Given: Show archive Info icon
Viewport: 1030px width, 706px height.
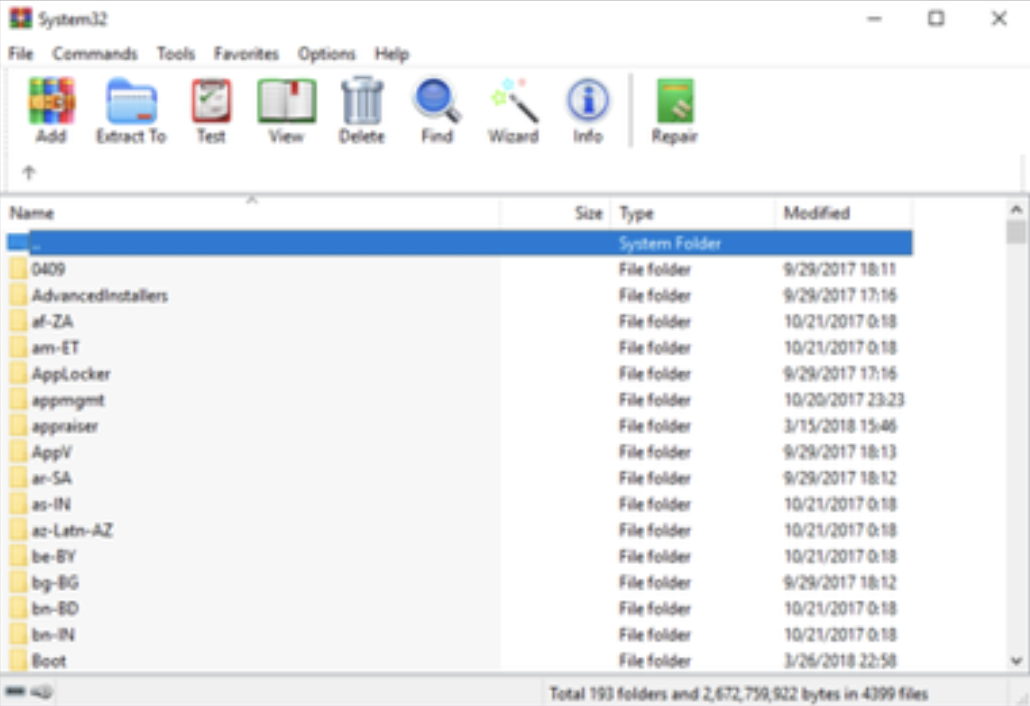Looking at the screenshot, I should click(x=588, y=100).
